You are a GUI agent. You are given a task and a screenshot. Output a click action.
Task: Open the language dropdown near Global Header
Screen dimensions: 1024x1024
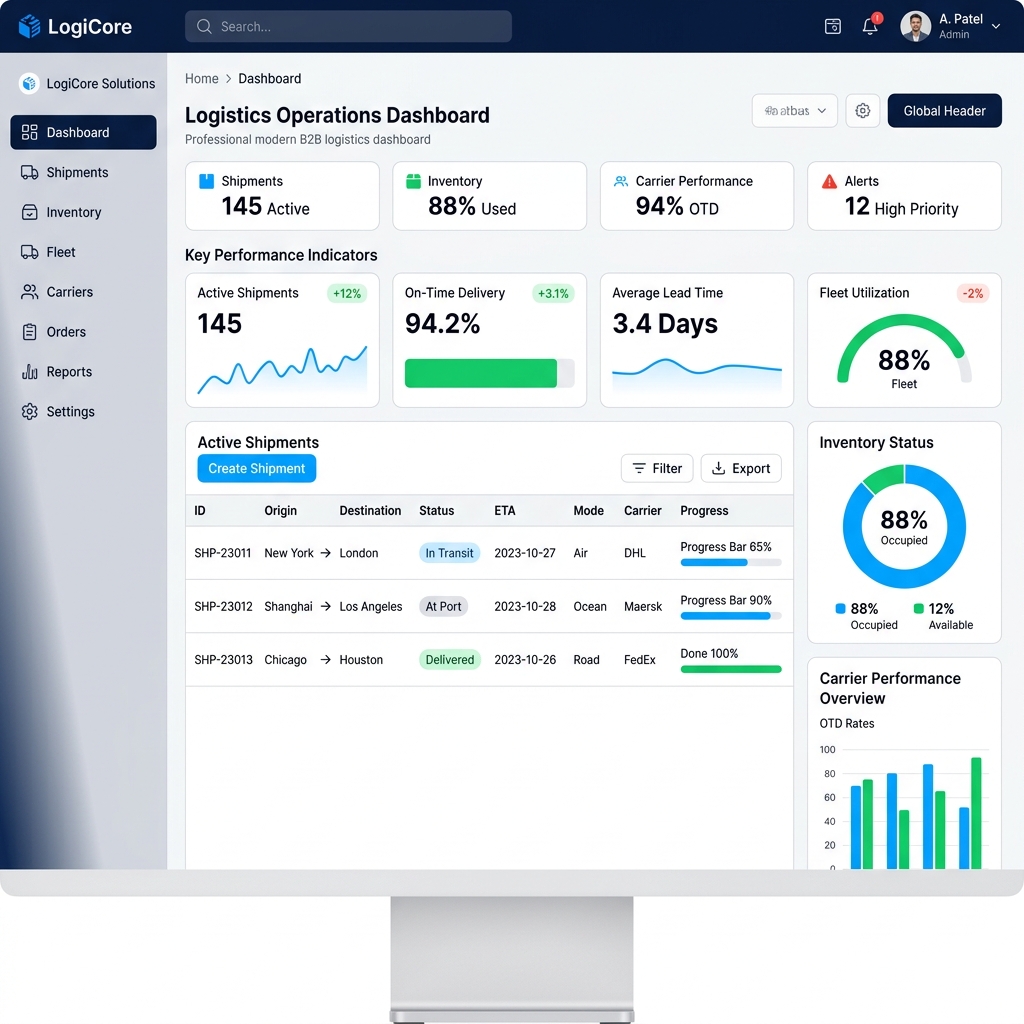(x=794, y=110)
